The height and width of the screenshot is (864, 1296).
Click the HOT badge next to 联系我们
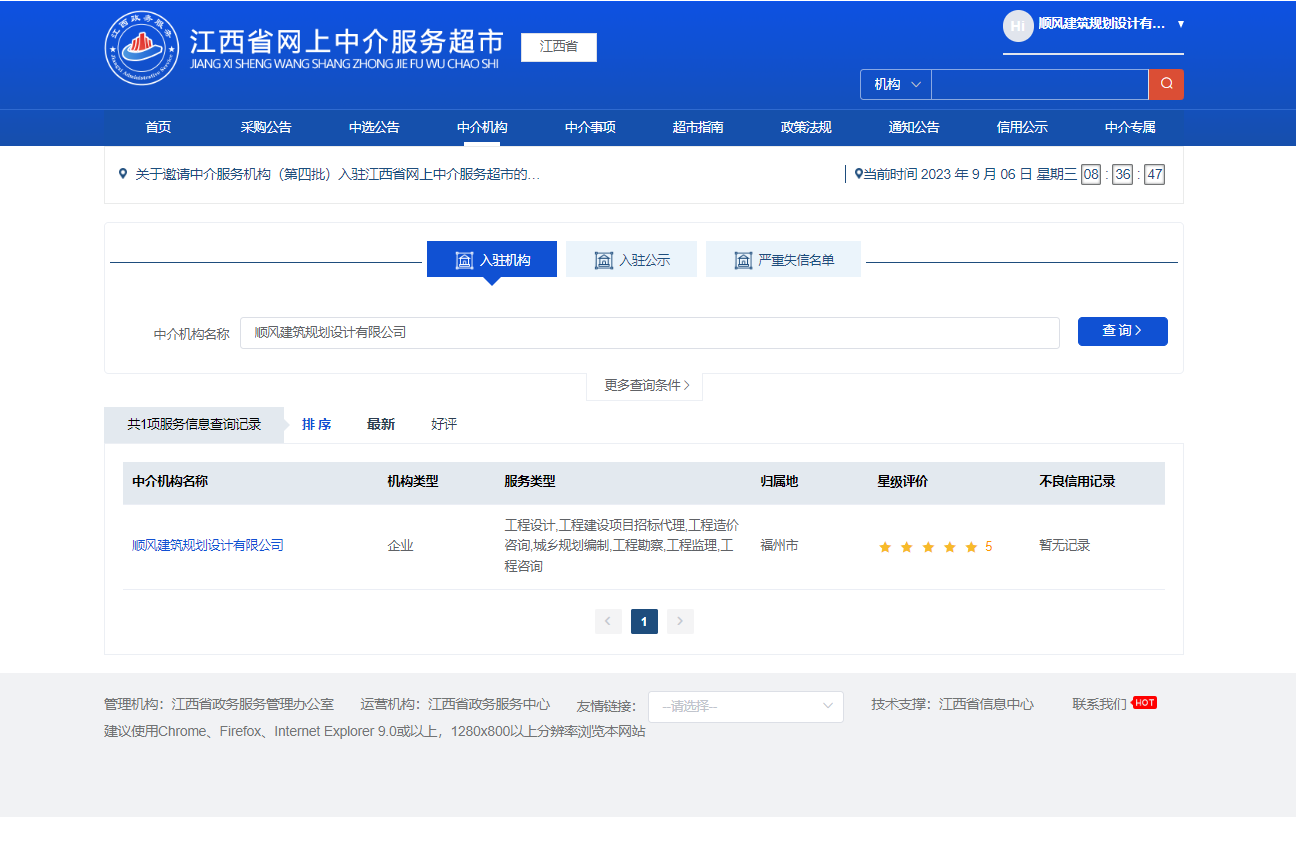tap(1145, 703)
